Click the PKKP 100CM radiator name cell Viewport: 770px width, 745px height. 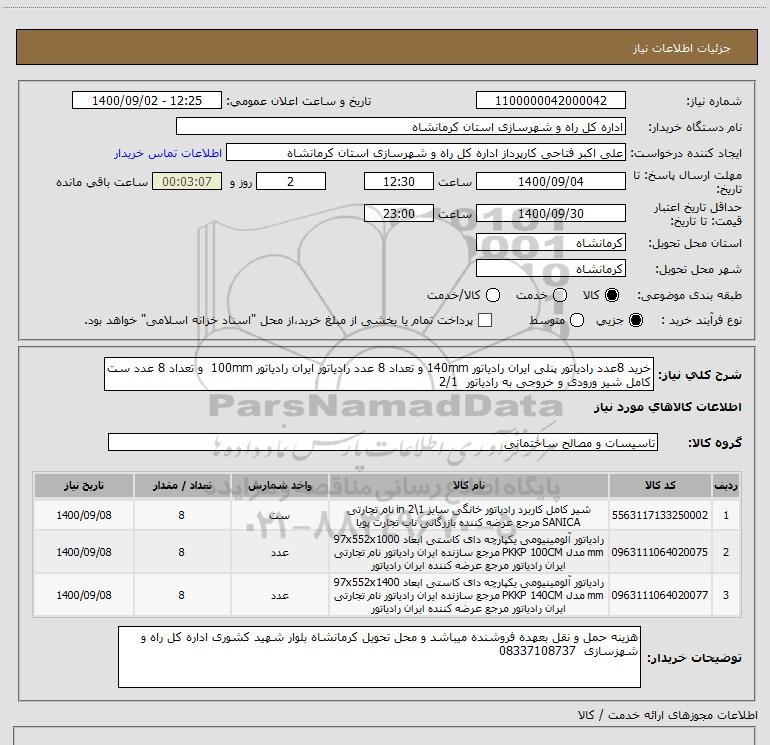468,552
